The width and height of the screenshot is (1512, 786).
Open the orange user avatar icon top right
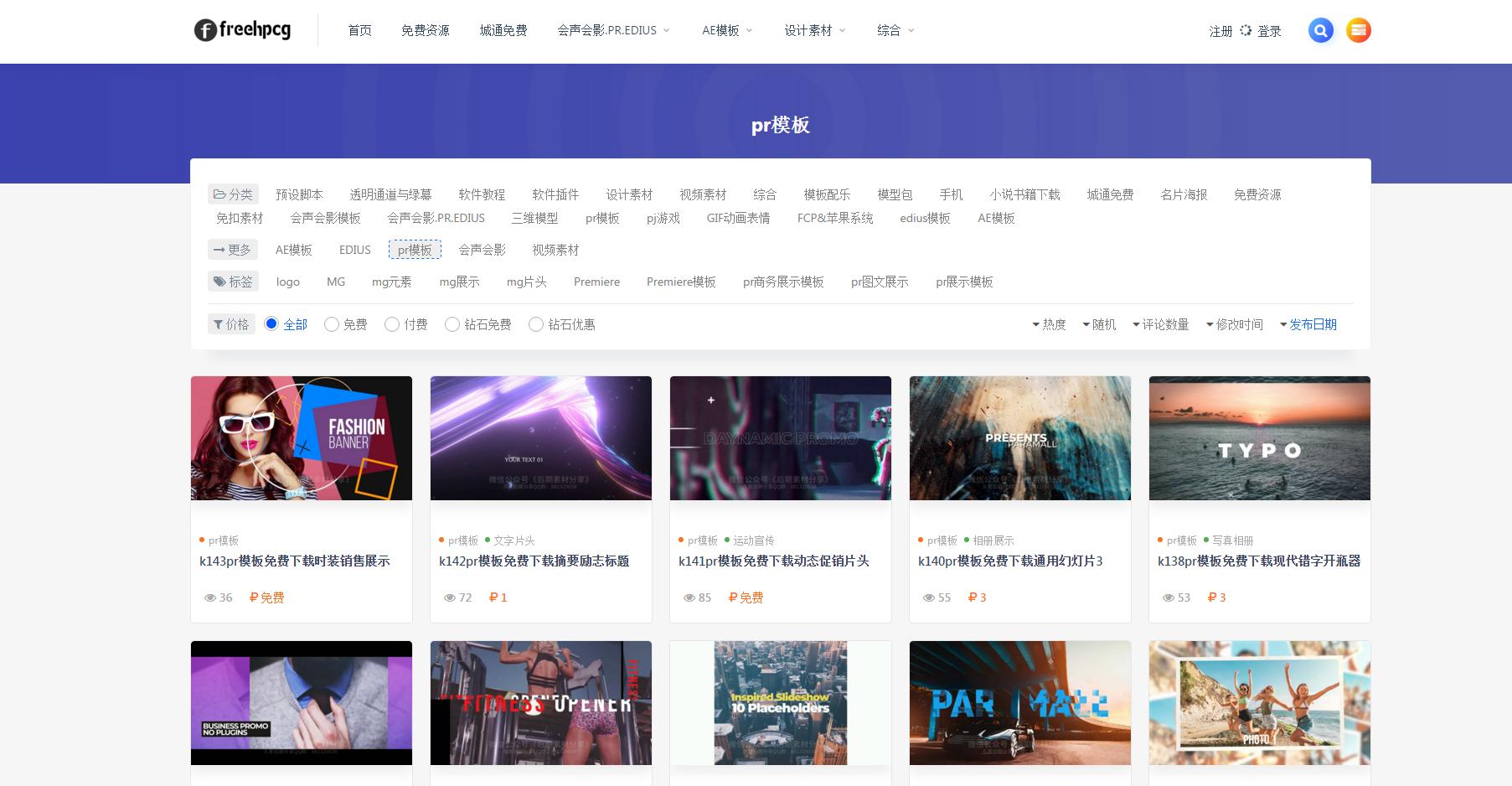tap(1359, 30)
